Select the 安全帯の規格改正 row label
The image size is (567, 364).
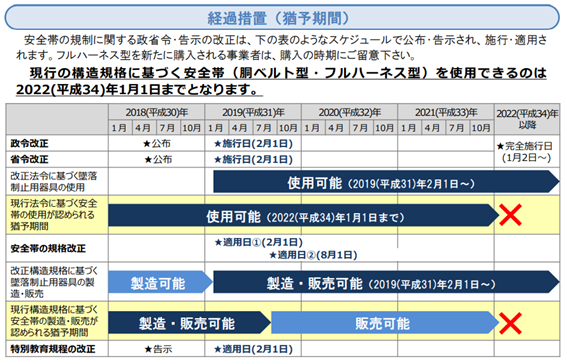click(48, 248)
